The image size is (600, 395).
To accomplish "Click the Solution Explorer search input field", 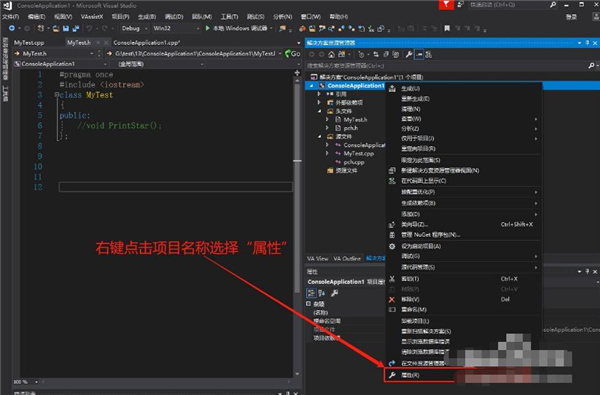I will point(446,66).
